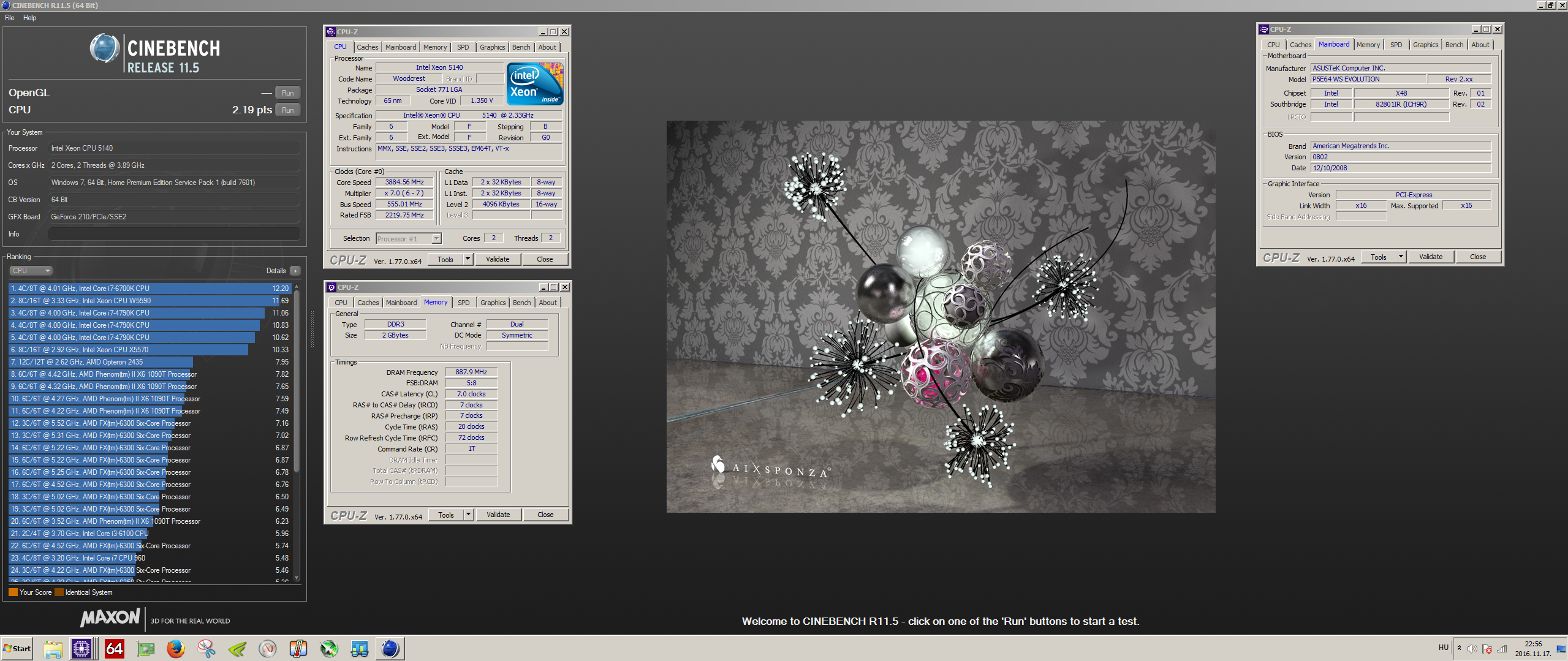Open Tools dropdown arrow in CPU-Z Mainboard window
1568x661 pixels.
coord(1401,257)
